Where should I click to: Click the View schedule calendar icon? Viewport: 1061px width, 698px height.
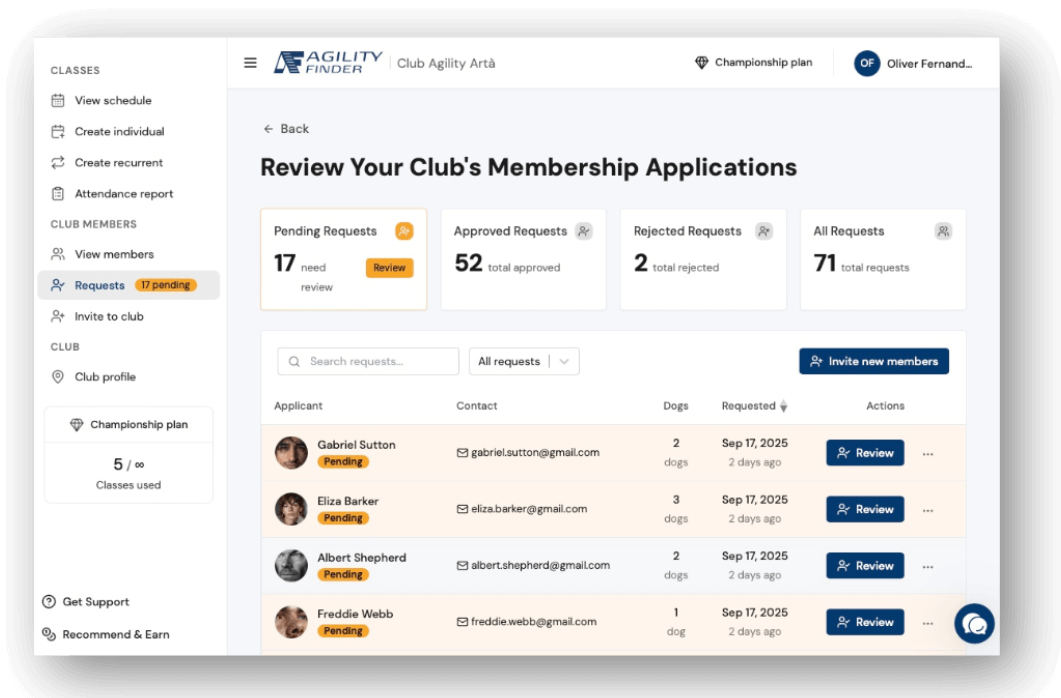[58, 100]
